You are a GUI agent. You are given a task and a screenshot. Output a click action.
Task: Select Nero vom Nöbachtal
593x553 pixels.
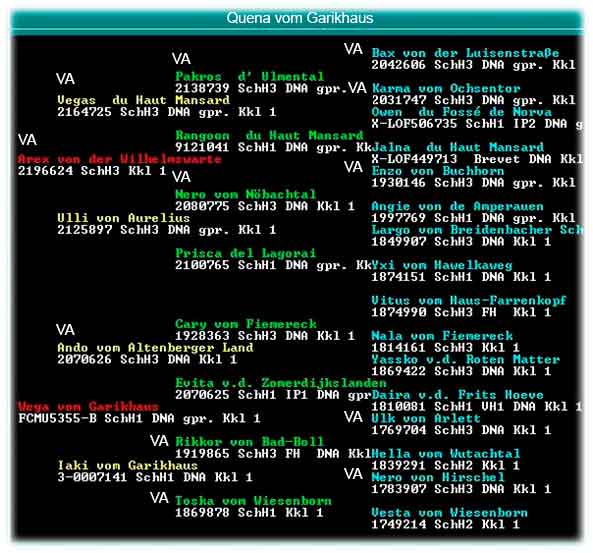click(245, 194)
